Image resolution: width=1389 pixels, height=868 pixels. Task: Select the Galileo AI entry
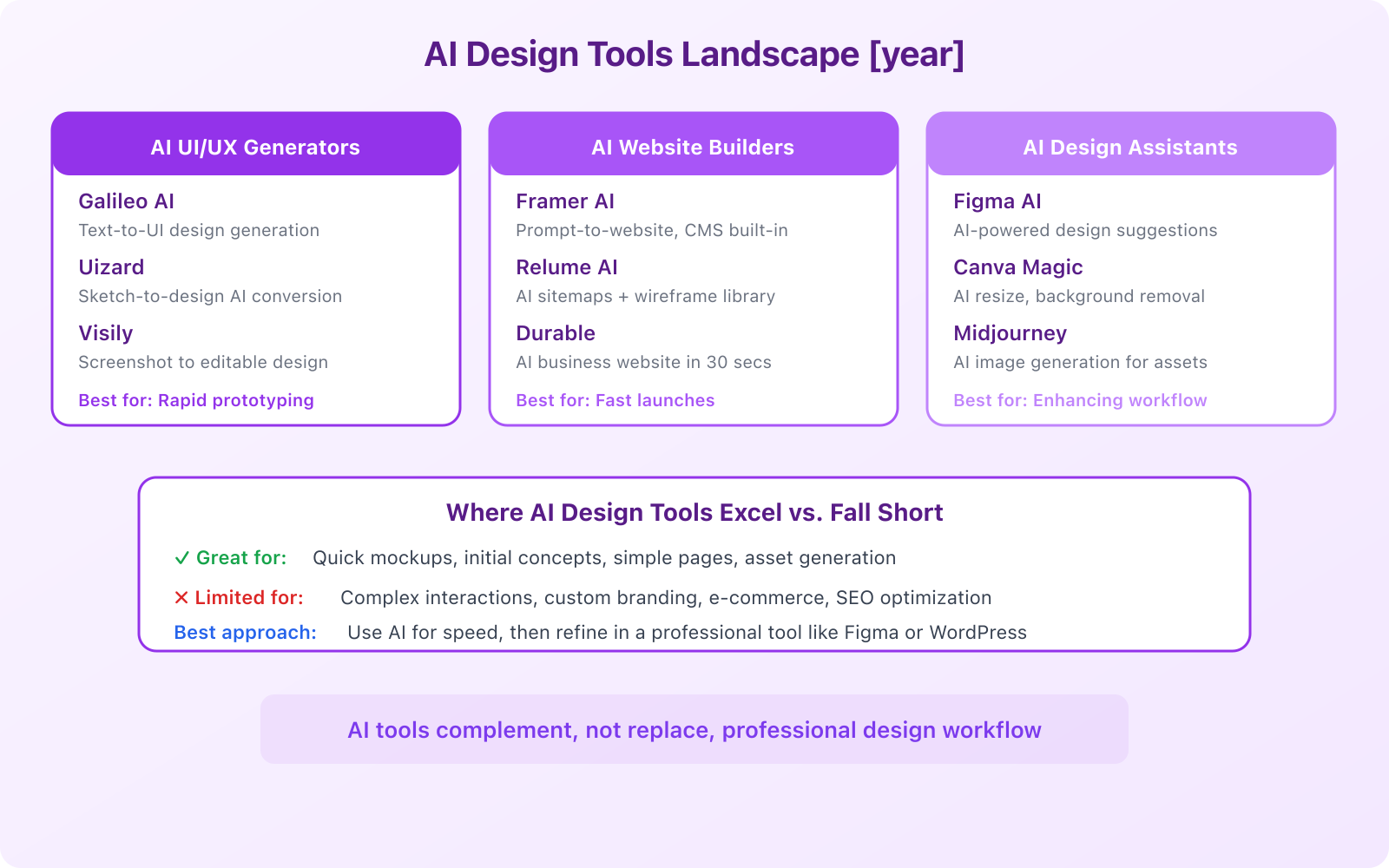(126, 201)
